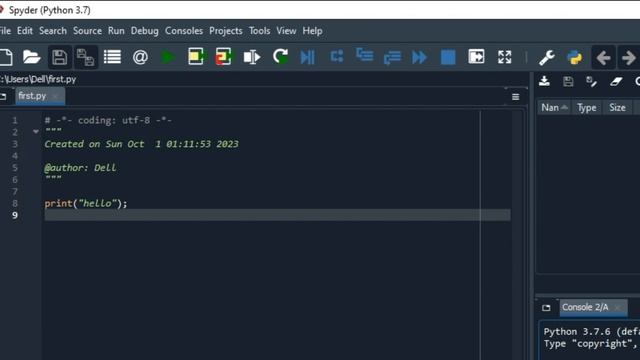Save data as in Variable explorer
This screenshot has height=360, width=640.
(x=591, y=82)
